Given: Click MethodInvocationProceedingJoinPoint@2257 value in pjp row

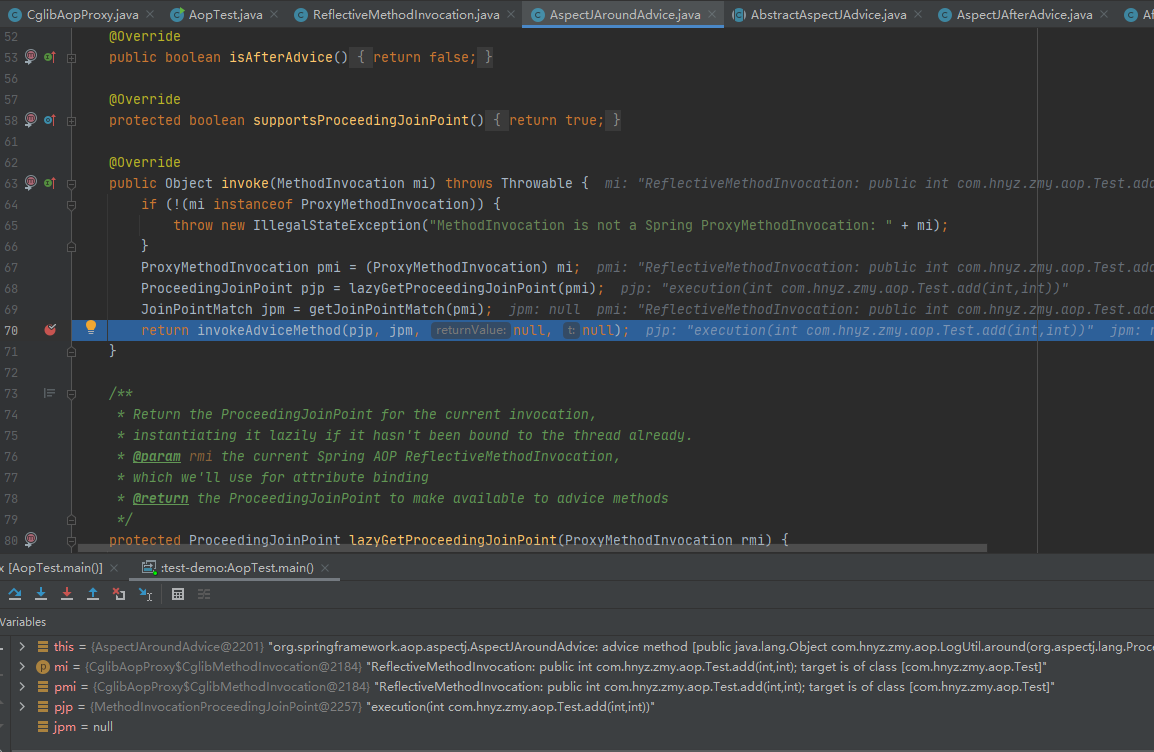Looking at the screenshot, I should [x=227, y=706].
